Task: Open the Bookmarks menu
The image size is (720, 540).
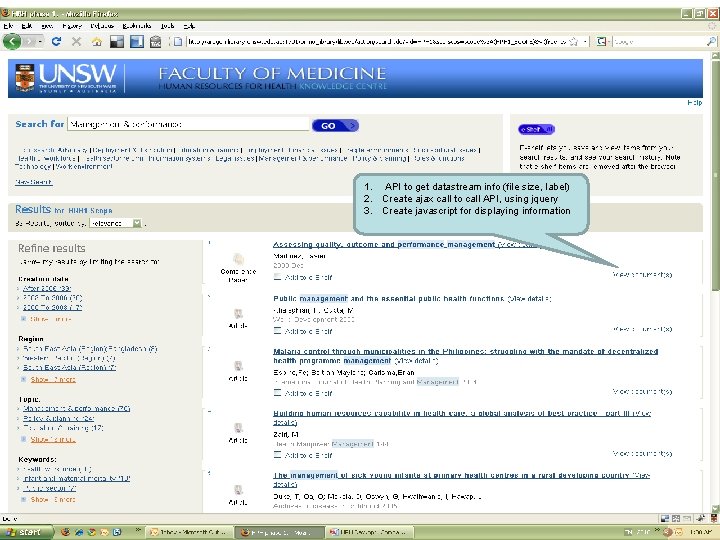Action: 137,26
